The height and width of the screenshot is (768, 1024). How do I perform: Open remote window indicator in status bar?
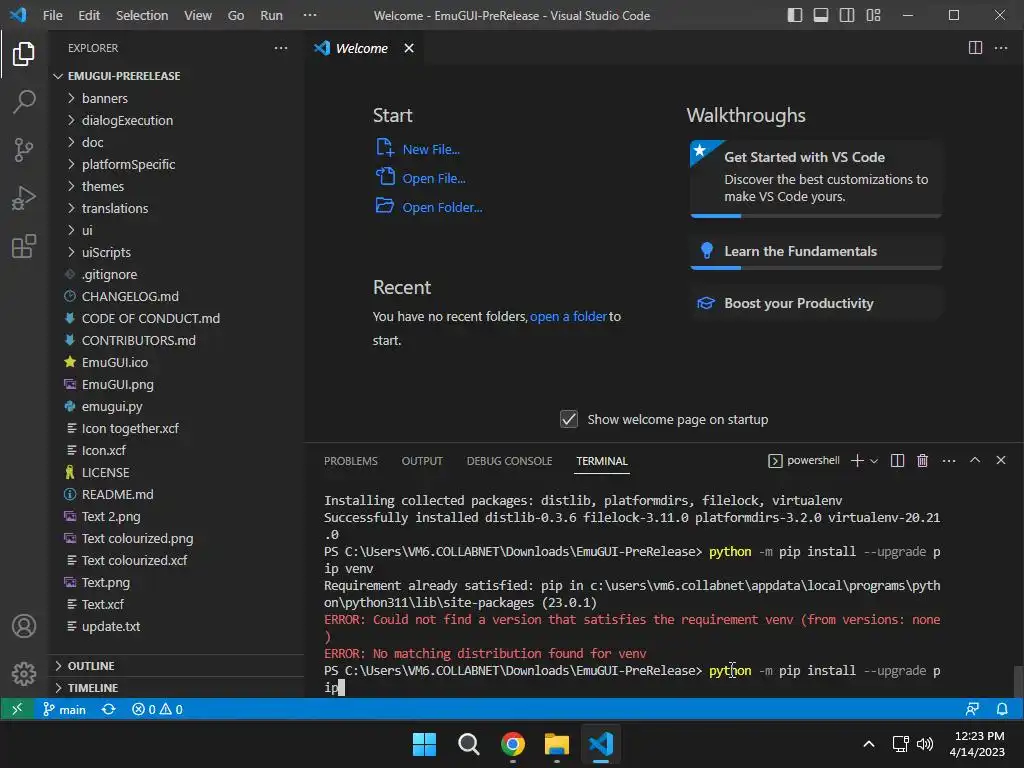[17, 709]
